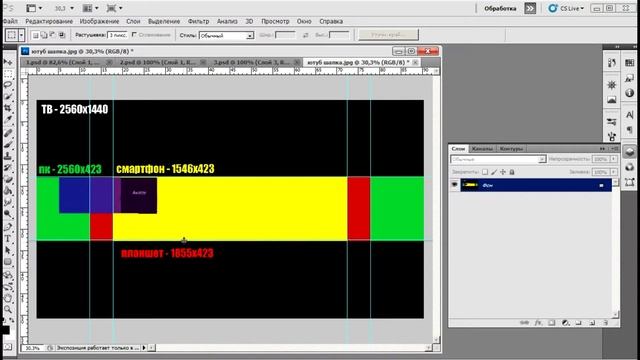The height and width of the screenshot is (360, 640).
Task: Add a layer style with fx icon
Action: pos(538,323)
